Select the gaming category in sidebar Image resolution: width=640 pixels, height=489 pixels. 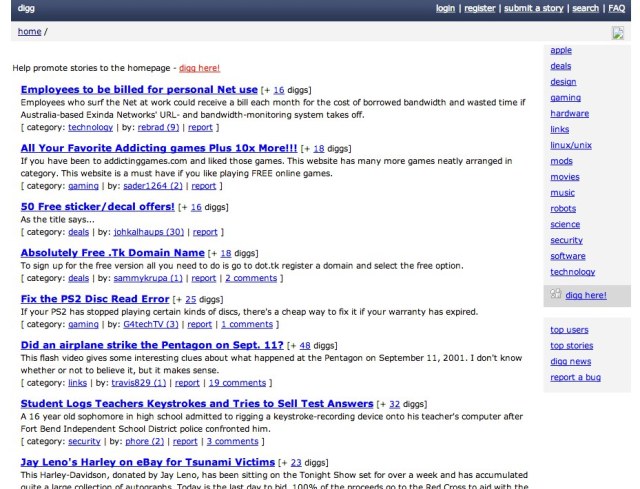(565, 98)
